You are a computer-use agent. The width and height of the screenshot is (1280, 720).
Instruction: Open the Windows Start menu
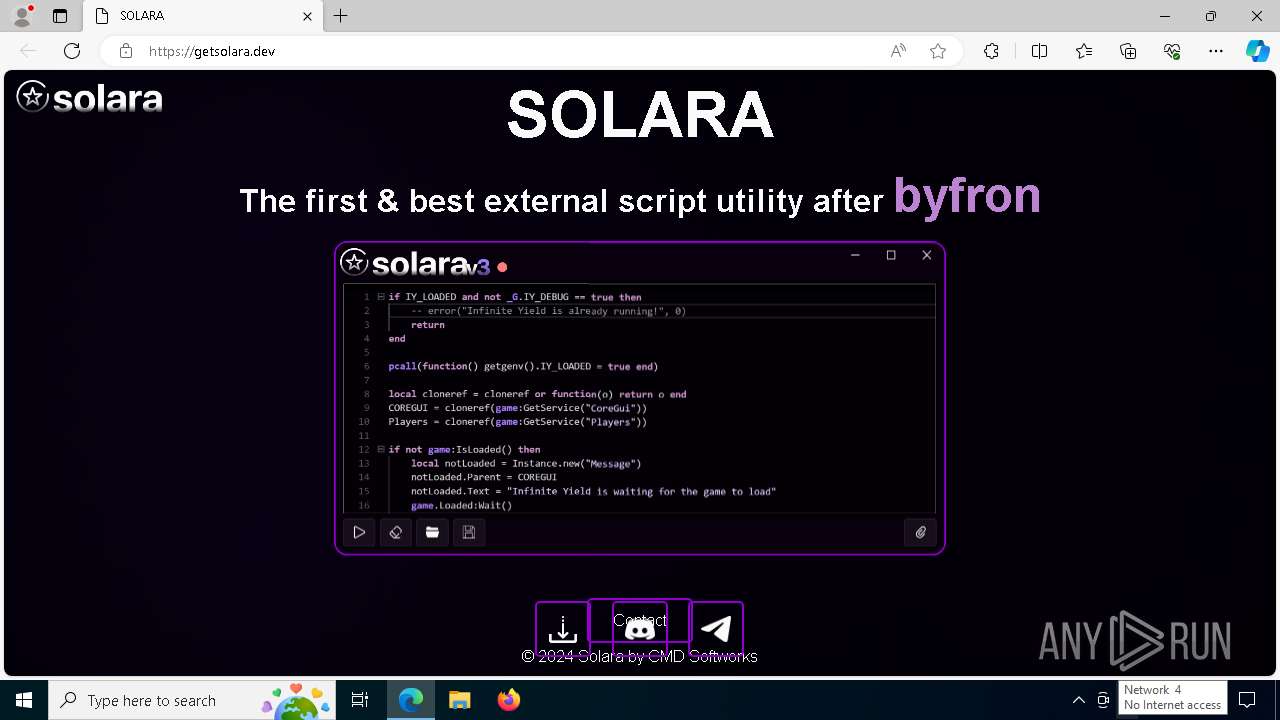point(24,700)
